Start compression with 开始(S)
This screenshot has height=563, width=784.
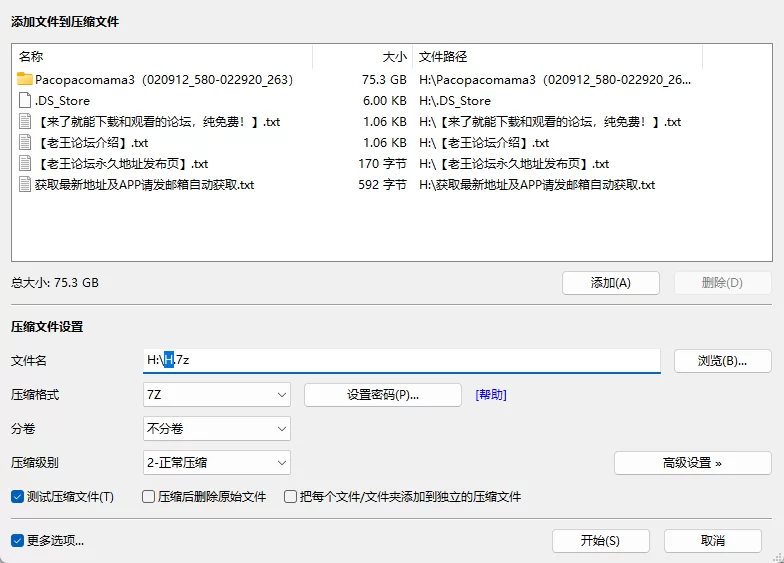click(600, 541)
